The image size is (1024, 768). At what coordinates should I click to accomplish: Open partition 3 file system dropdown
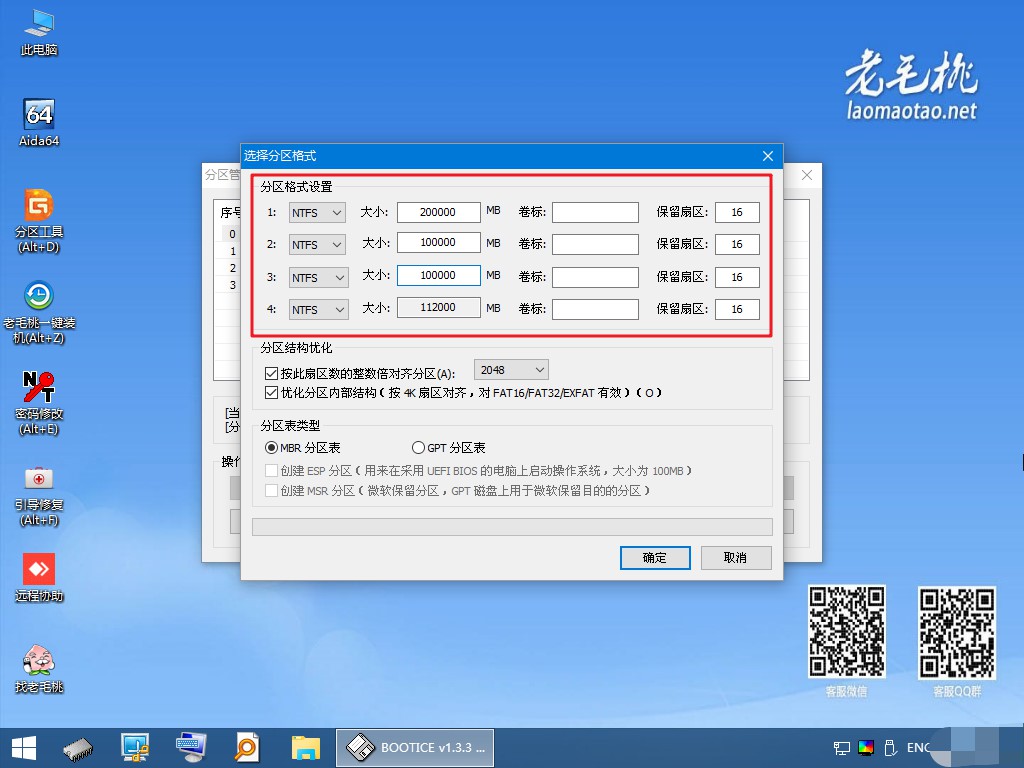click(x=319, y=278)
